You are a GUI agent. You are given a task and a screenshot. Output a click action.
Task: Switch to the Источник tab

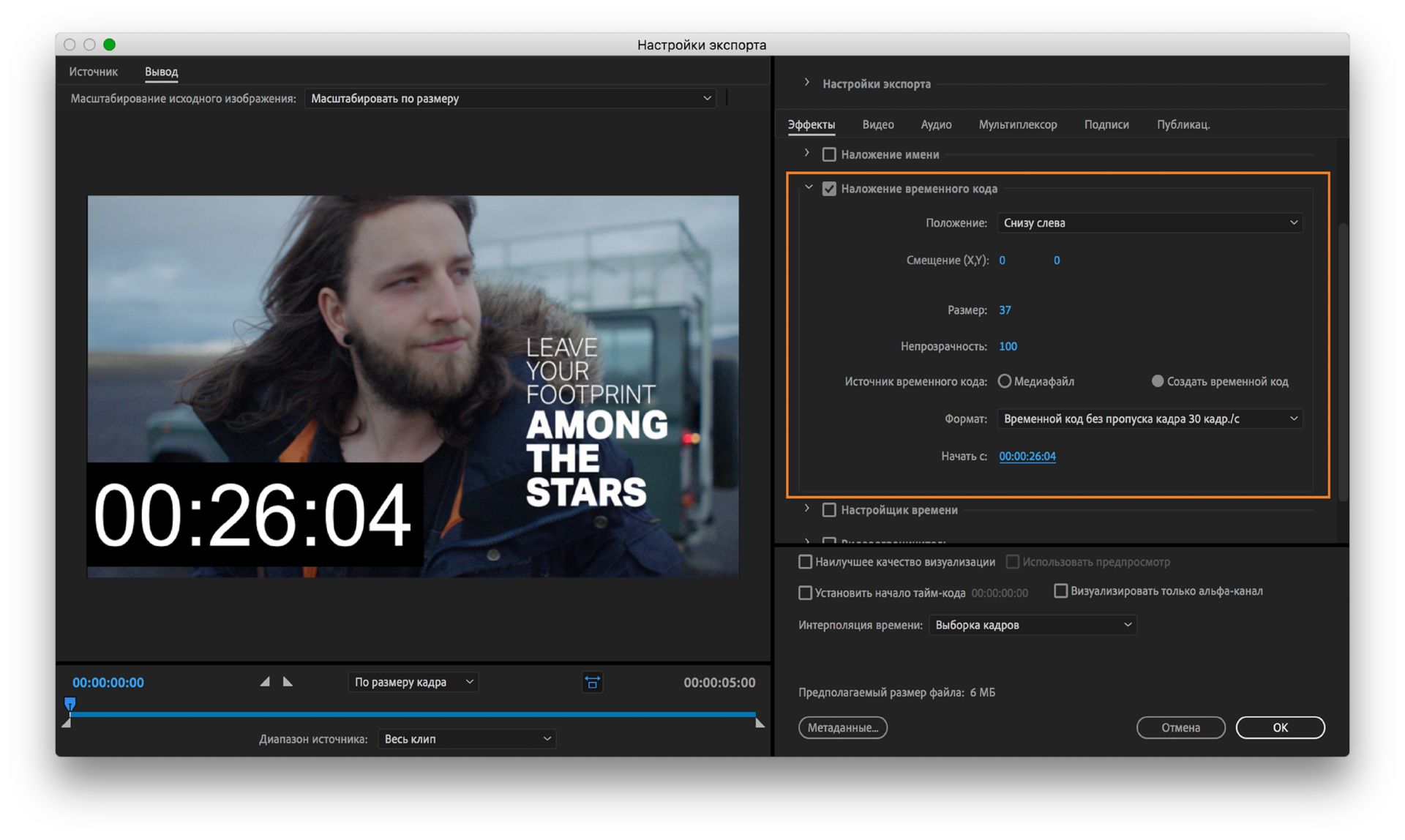[x=93, y=72]
